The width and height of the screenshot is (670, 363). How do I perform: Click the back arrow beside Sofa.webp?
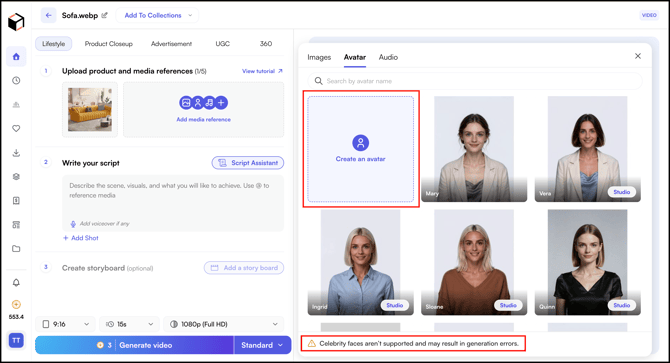[x=48, y=15]
